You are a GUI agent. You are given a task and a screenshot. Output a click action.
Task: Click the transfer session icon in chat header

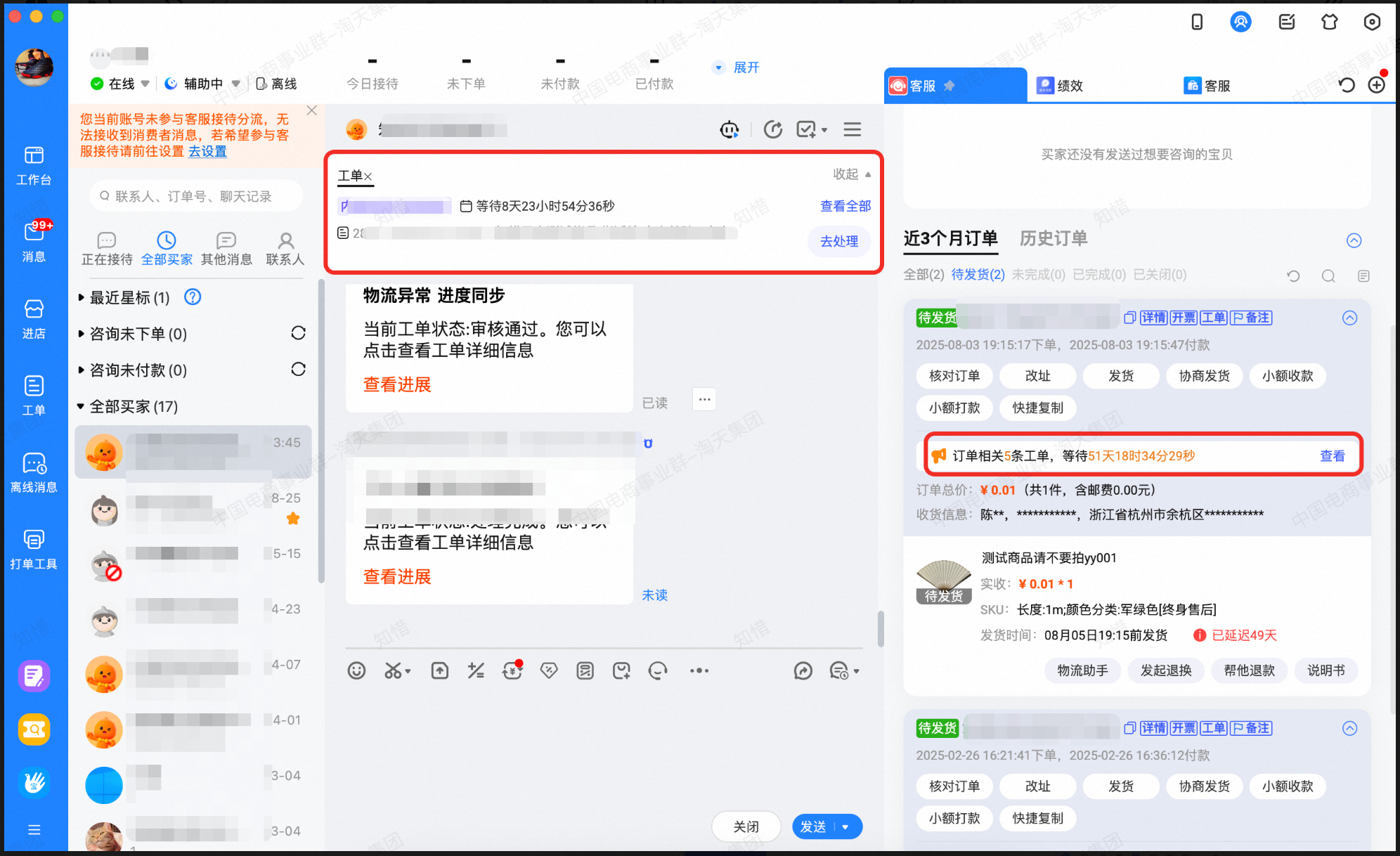(x=773, y=129)
